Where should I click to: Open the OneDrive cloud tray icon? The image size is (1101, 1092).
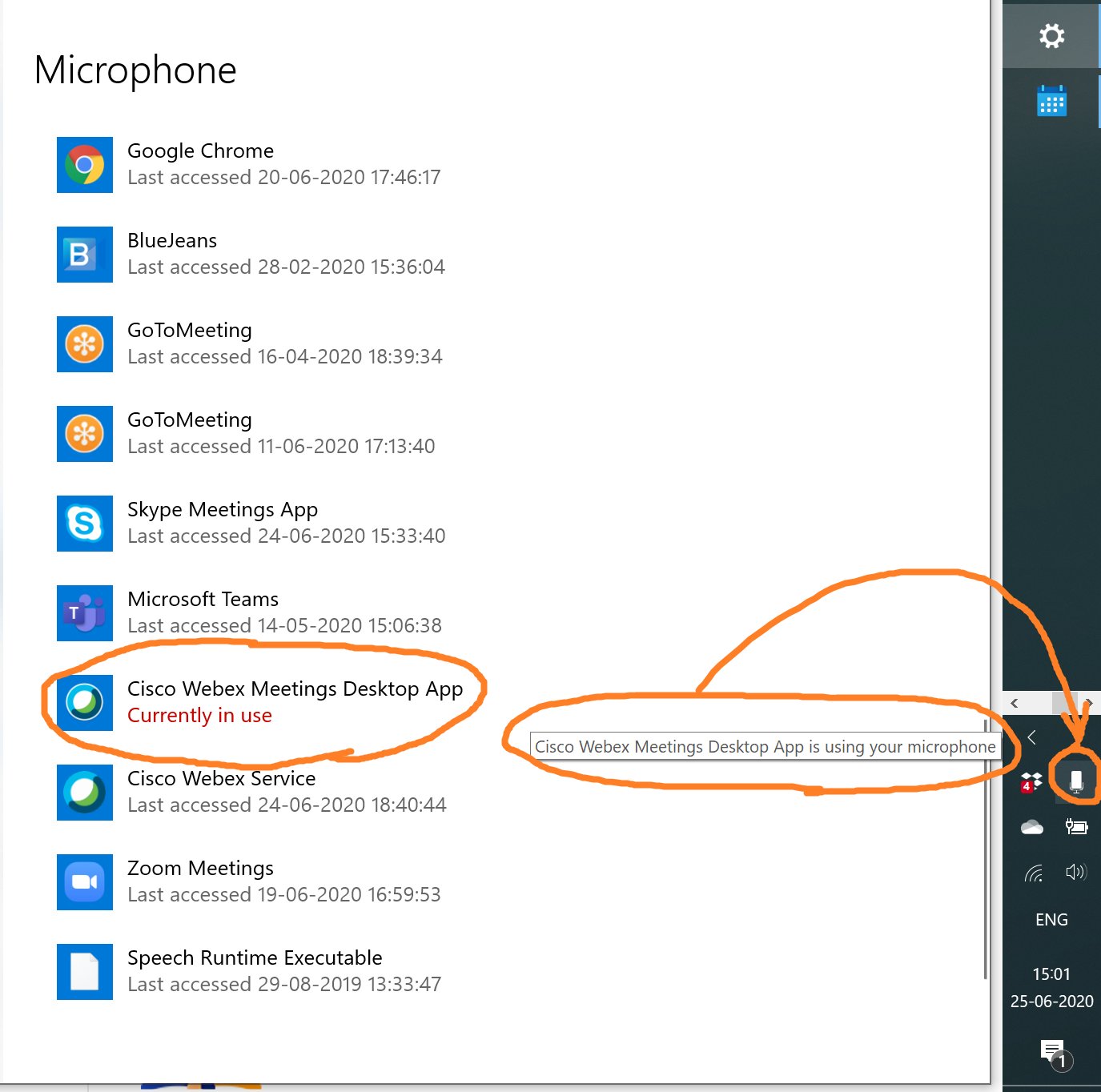coord(1031,827)
